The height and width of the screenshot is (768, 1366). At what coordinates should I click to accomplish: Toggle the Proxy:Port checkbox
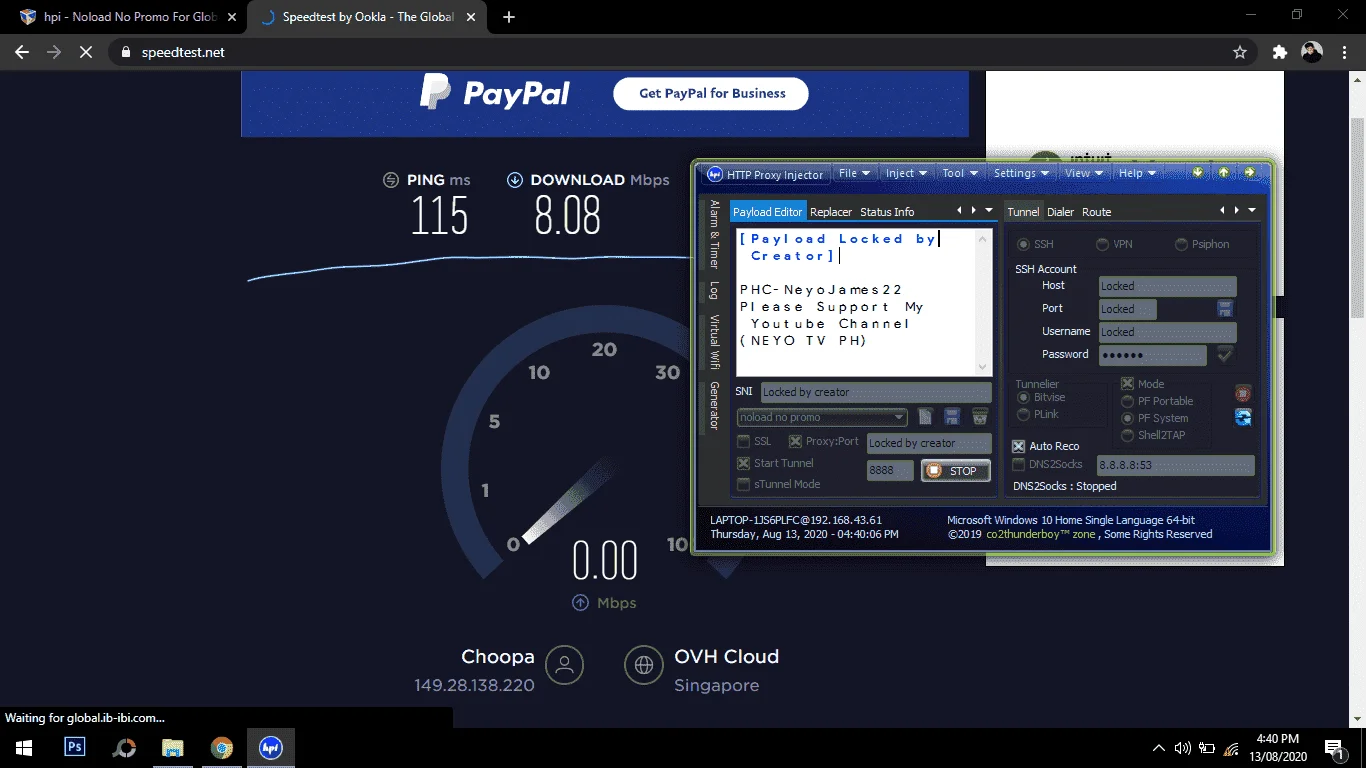[x=795, y=441]
